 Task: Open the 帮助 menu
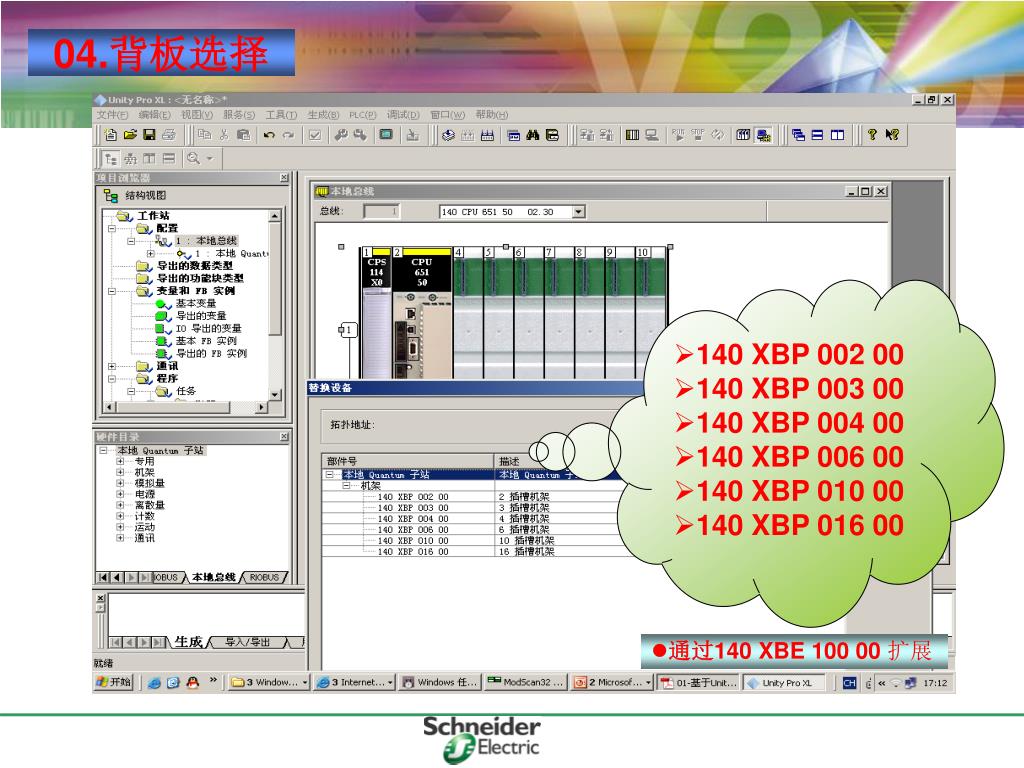pyautogui.click(x=492, y=115)
